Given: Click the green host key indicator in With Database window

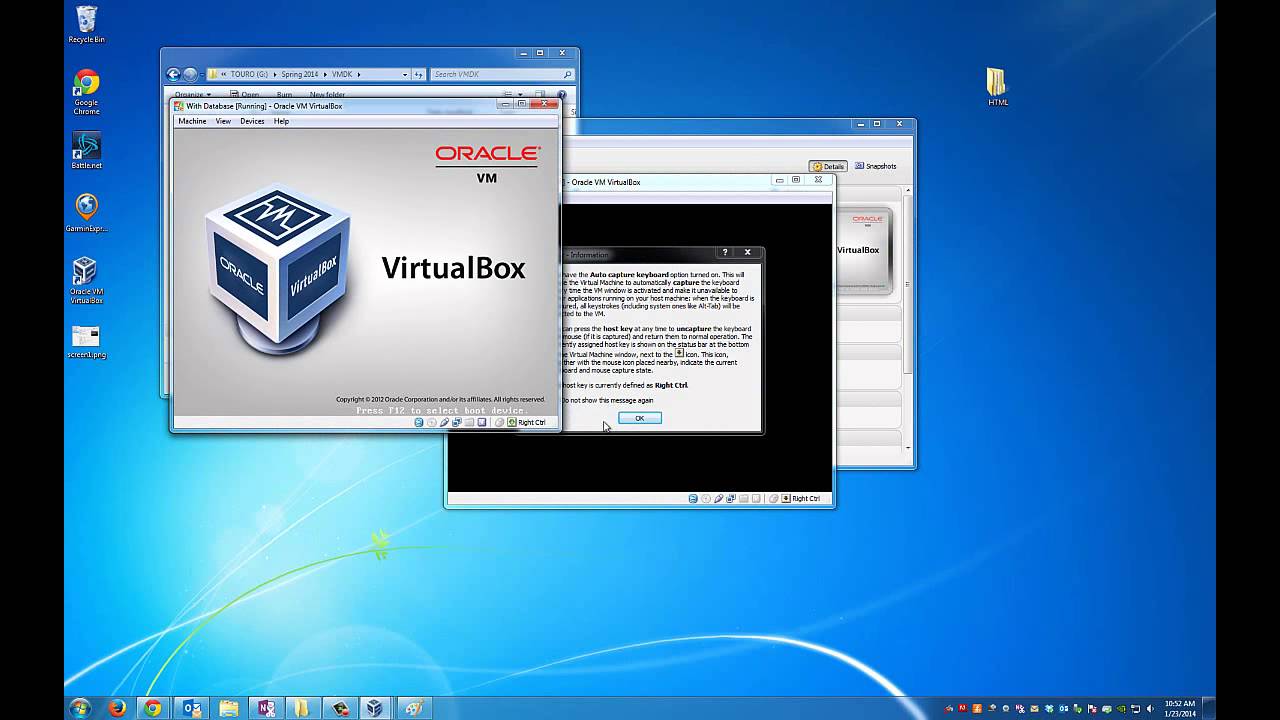Looking at the screenshot, I should (x=512, y=422).
